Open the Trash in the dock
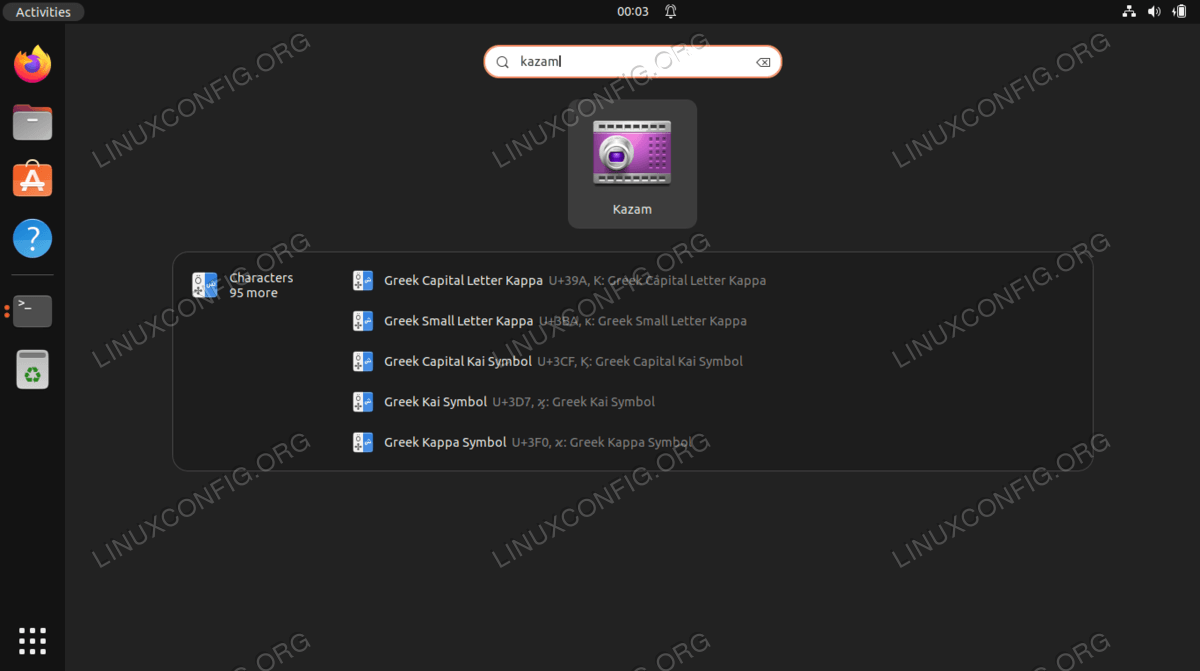This screenshot has width=1200, height=671. pyautogui.click(x=33, y=369)
